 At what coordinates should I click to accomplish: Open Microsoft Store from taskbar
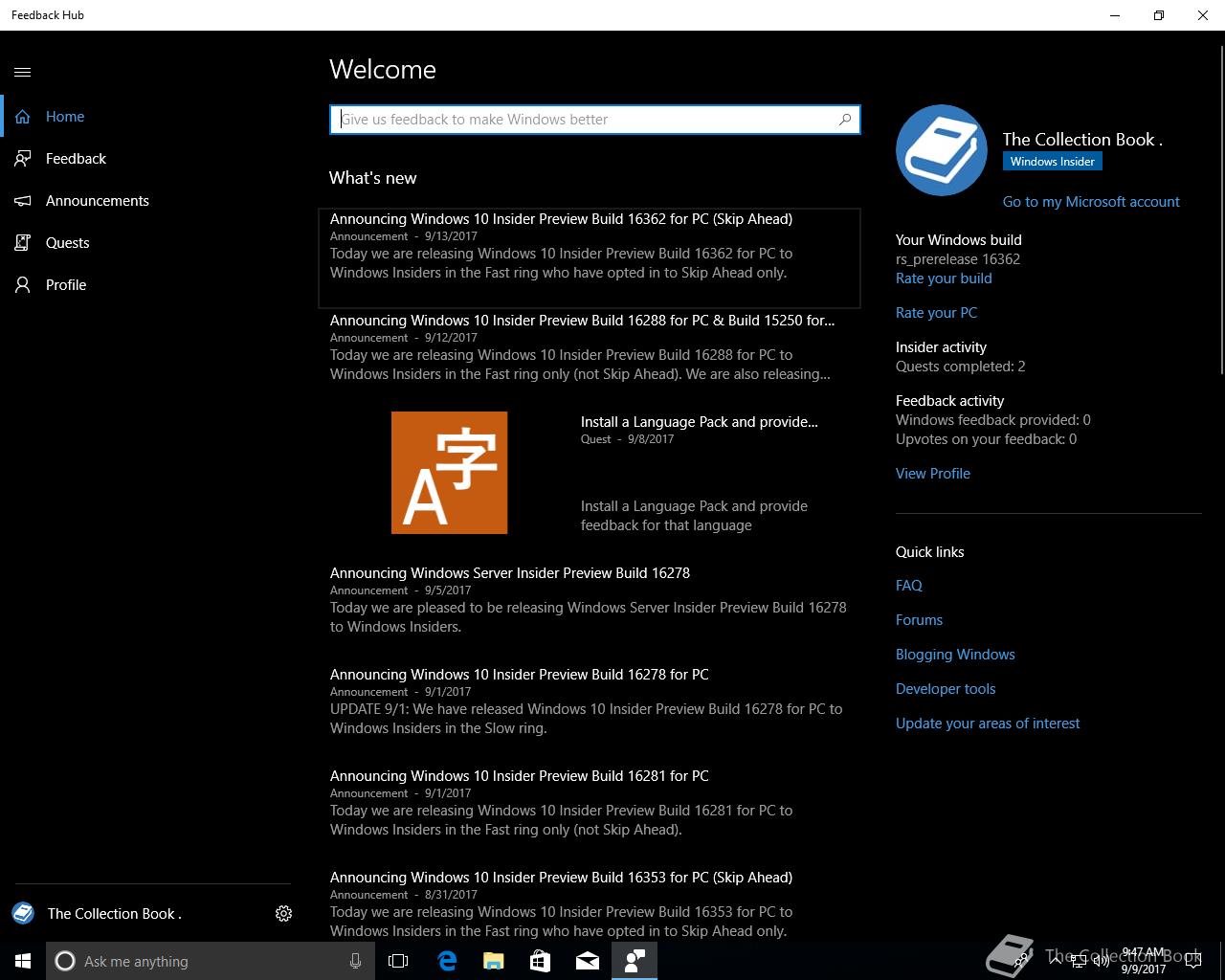[x=540, y=961]
